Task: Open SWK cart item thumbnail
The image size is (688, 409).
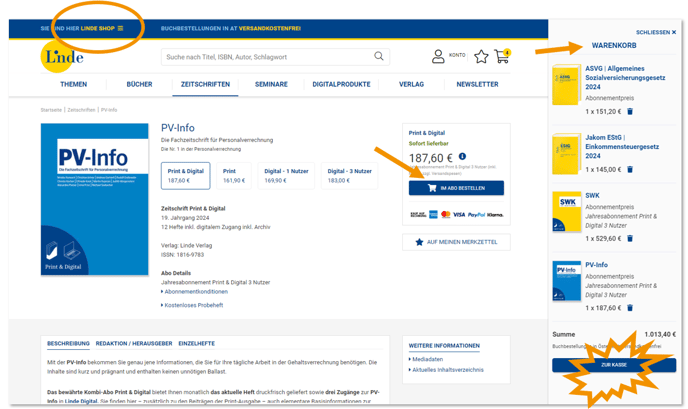Action: point(566,212)
